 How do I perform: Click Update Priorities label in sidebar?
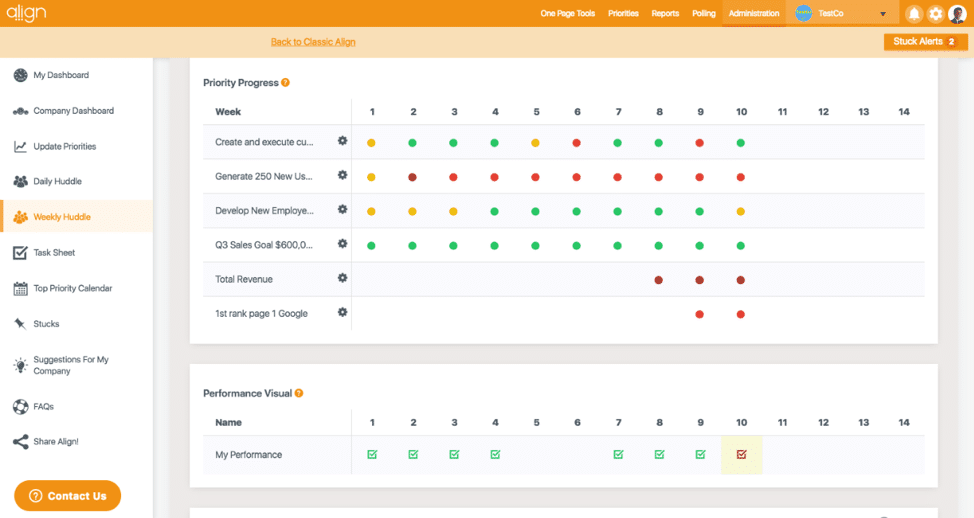coord(65,147)
